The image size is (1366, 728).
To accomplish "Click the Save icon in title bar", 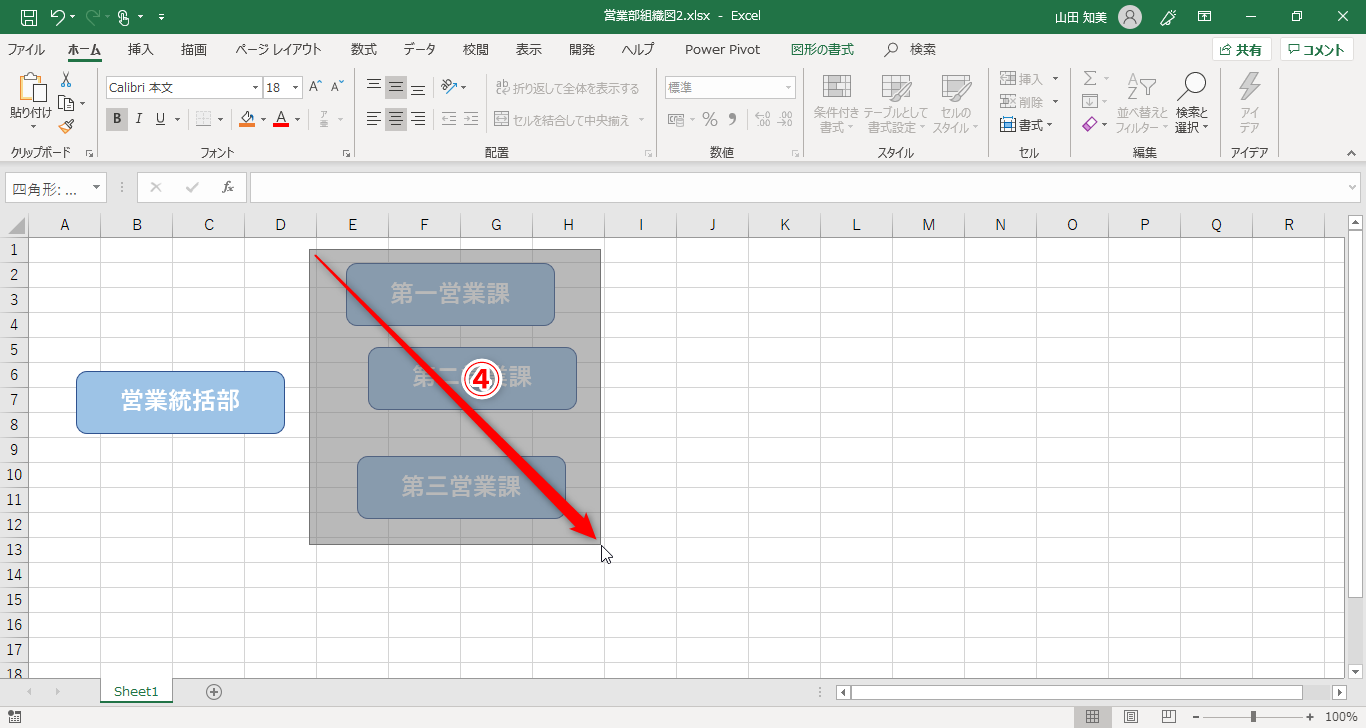I will coord(29,17).
